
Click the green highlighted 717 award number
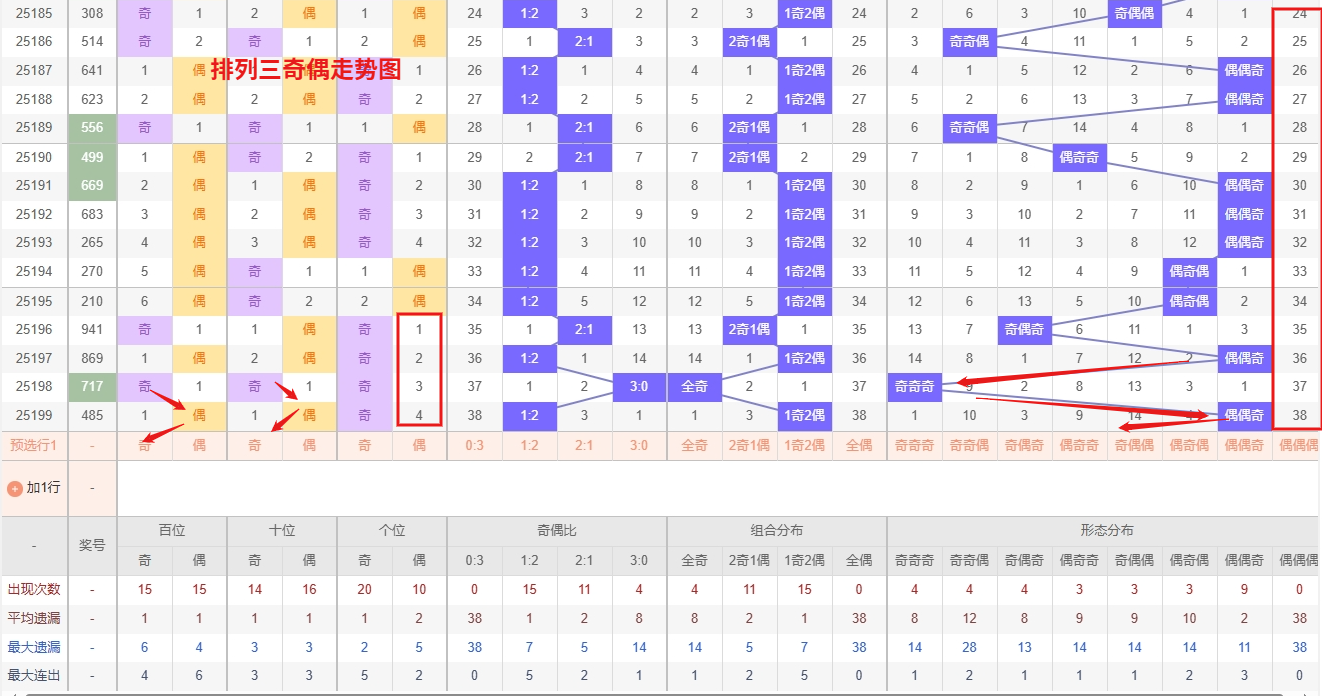pyautogui.click(x=92, y=386)
